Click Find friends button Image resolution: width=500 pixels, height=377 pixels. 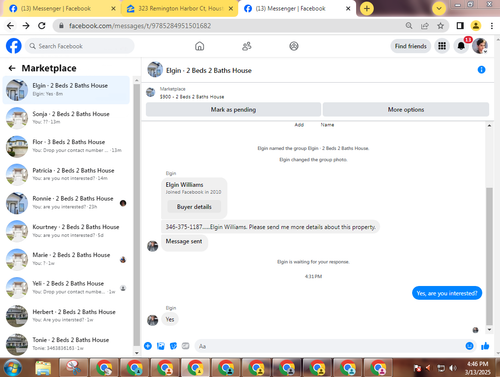[x=411, y=46]
